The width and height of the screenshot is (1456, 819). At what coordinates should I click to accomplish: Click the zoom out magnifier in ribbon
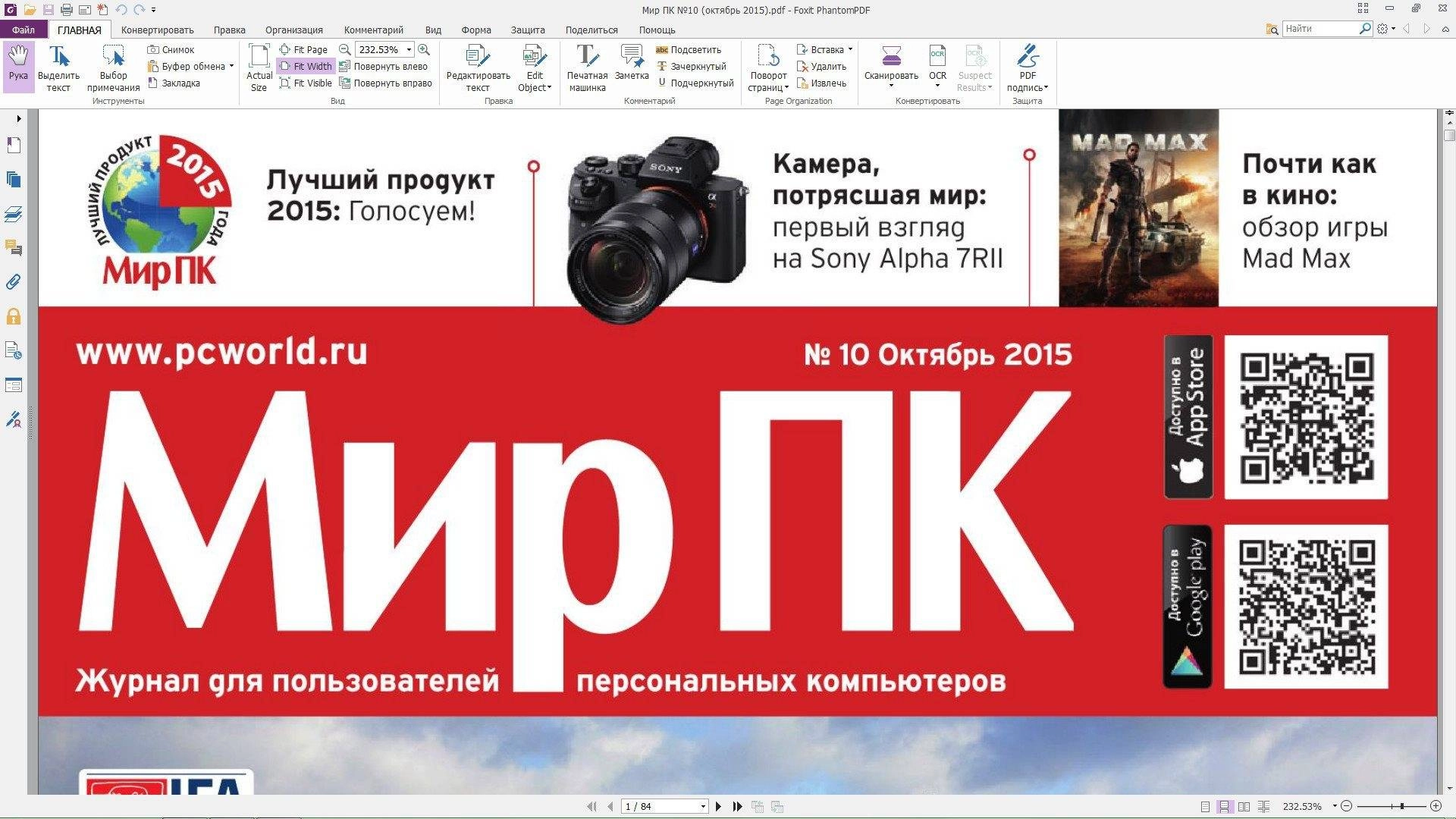pyautogui.click(x=345, y=49)
